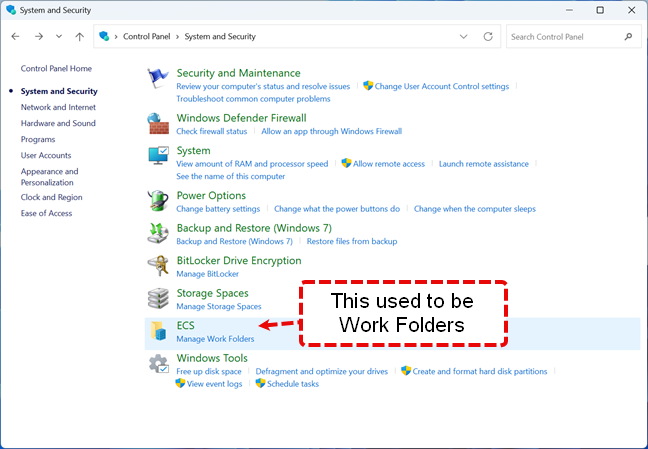Screen dimensions: 648x449
Task: Click Free up disk space
Action: point(209,371)
